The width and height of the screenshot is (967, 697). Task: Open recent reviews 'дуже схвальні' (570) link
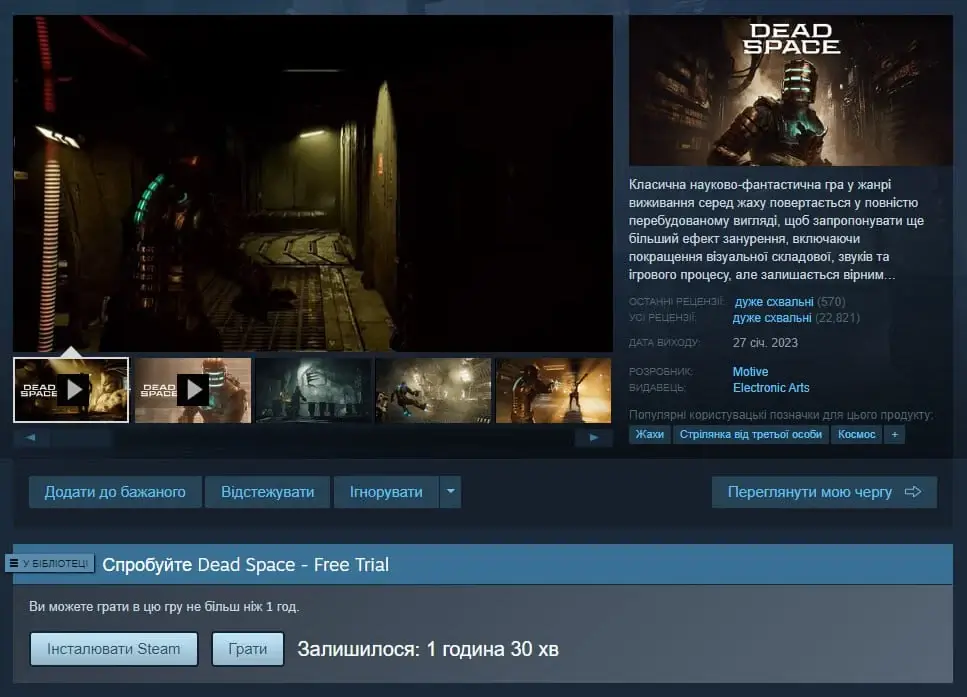(x=774, y=302)
